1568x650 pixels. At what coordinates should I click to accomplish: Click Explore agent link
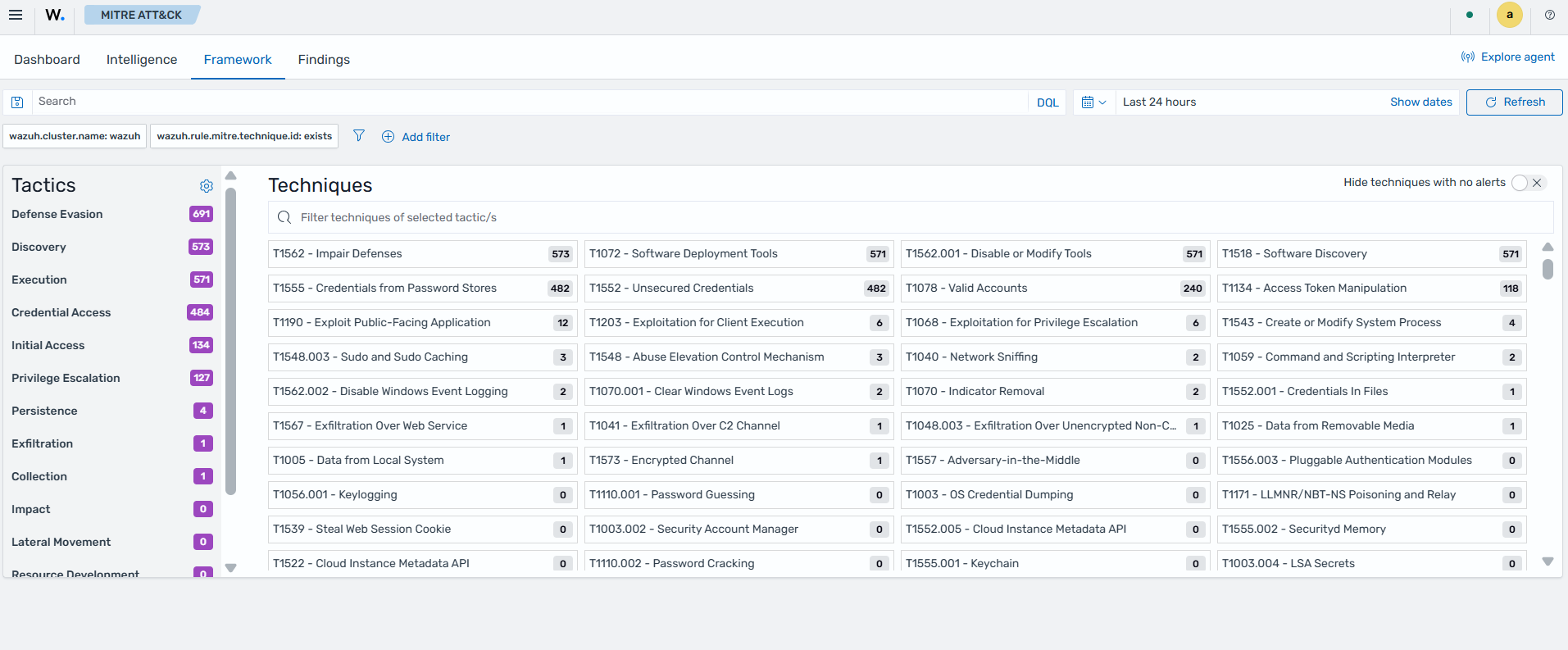[1508, 57]
